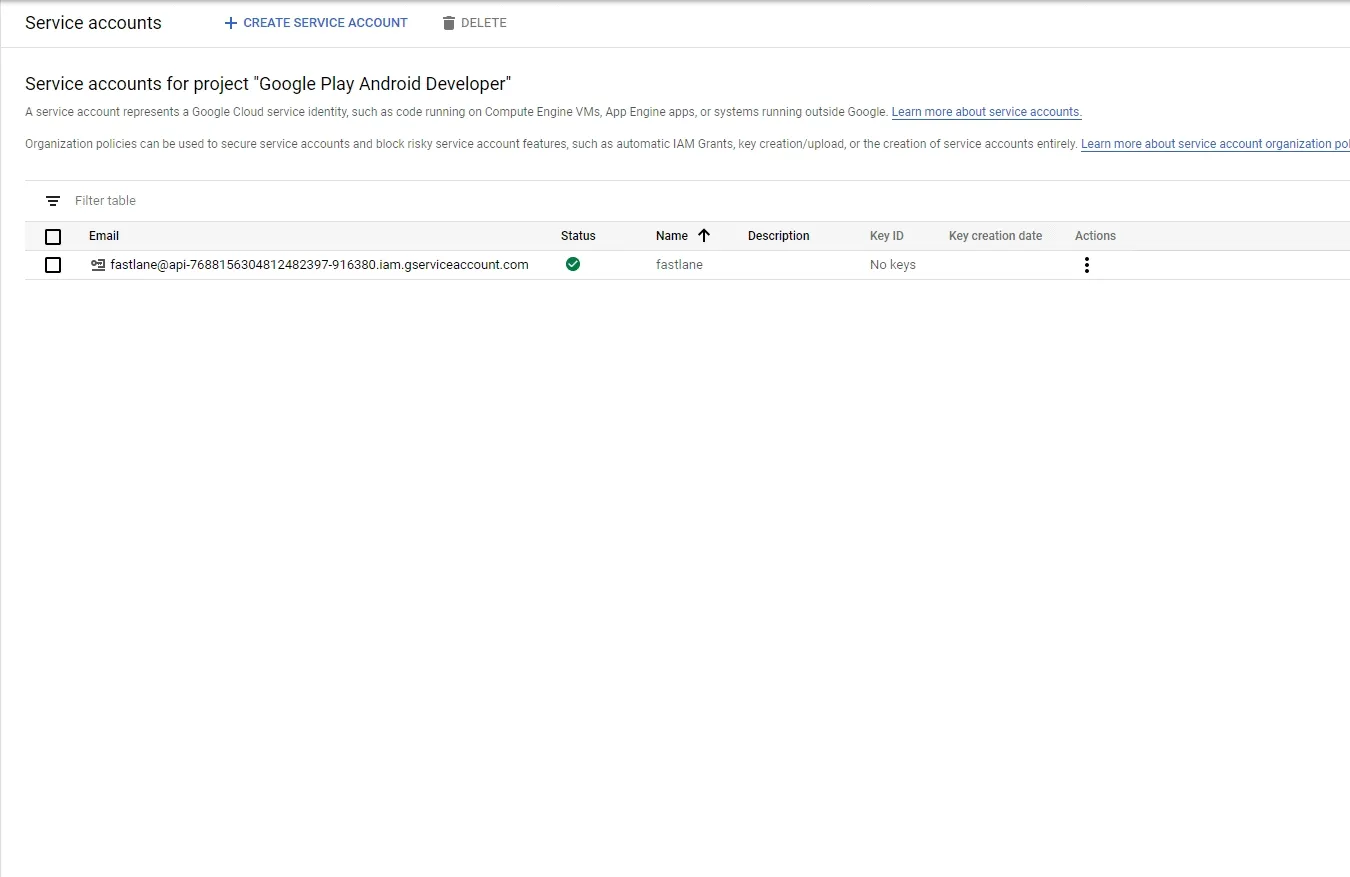Select the fastlane cell in Name column

679,265
